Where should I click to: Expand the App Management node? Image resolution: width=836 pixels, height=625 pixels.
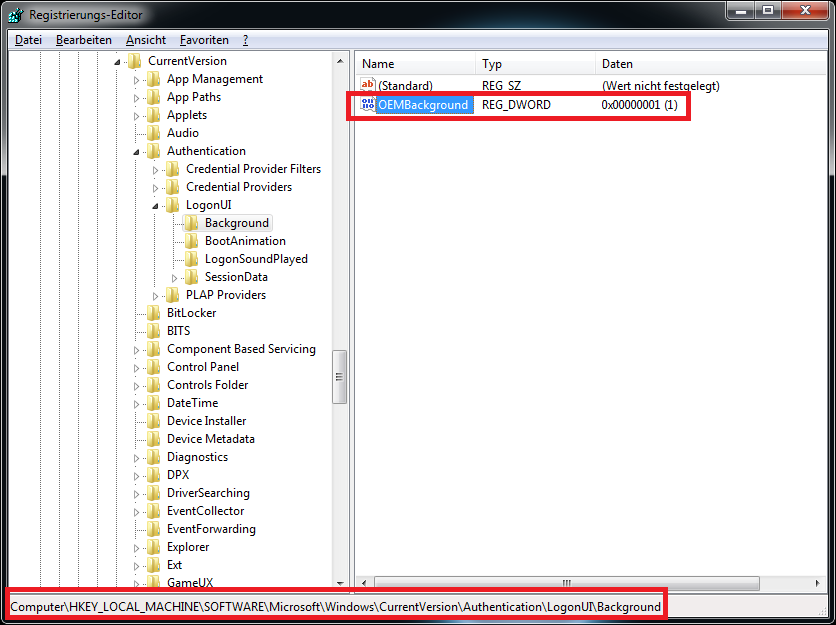click(x=136, y=81)
